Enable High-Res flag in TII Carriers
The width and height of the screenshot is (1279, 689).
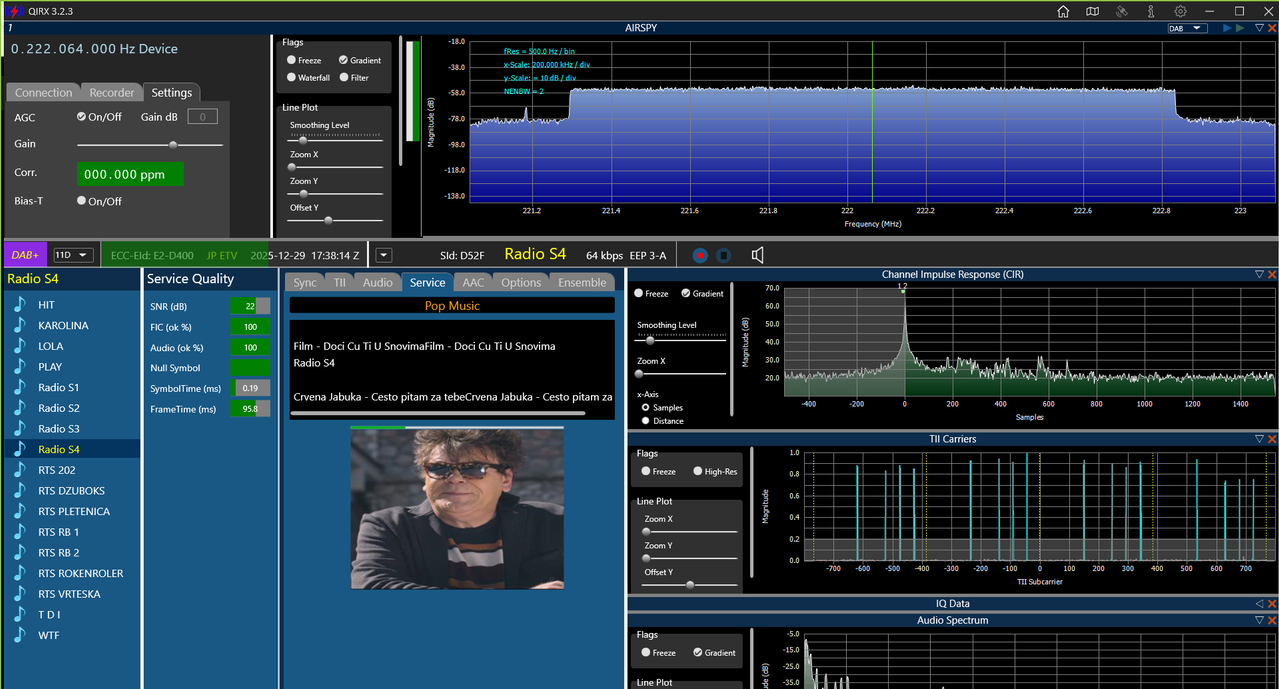(x=697, y=471)
